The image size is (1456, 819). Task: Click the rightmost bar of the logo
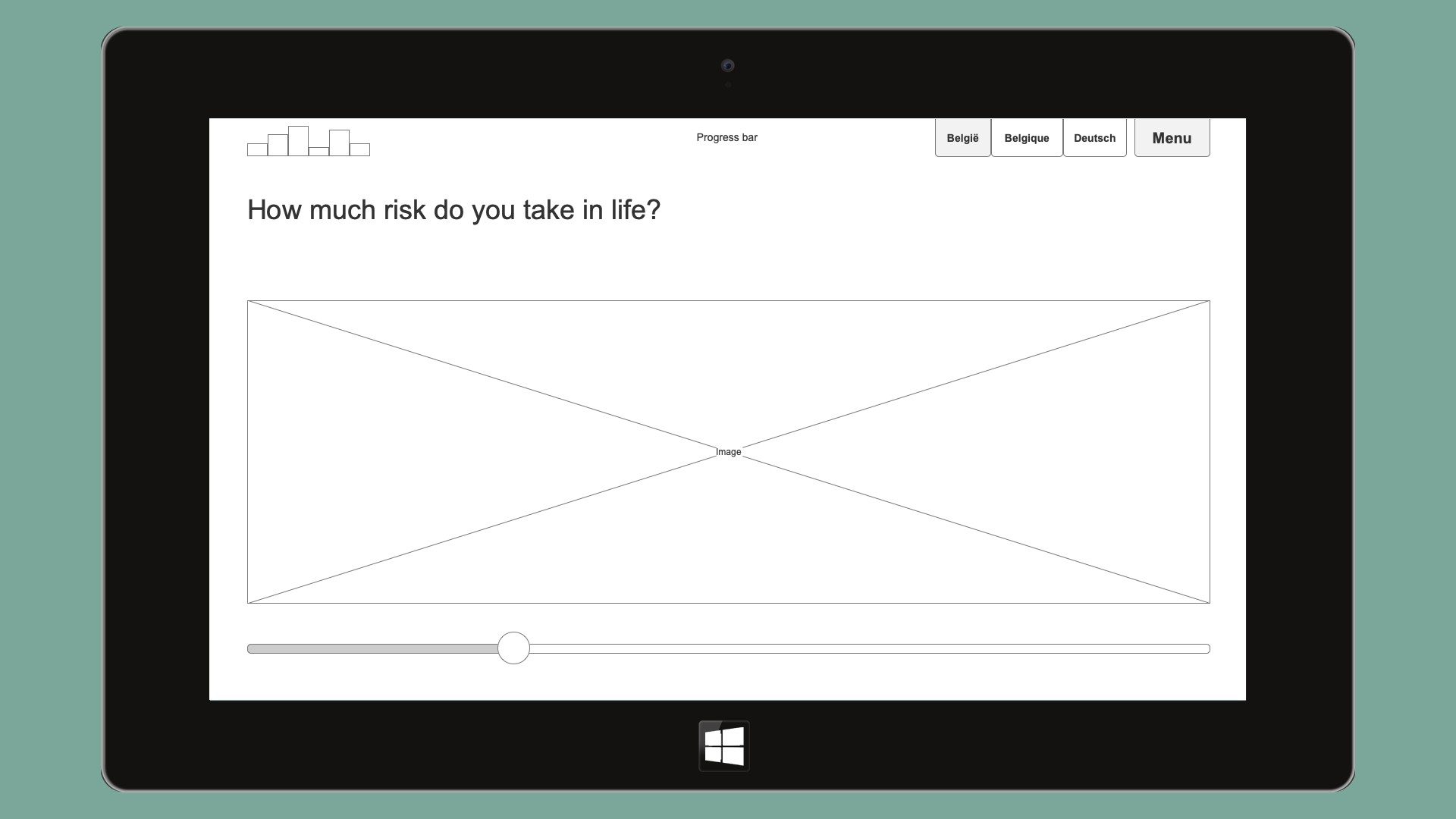coord(359,149)
